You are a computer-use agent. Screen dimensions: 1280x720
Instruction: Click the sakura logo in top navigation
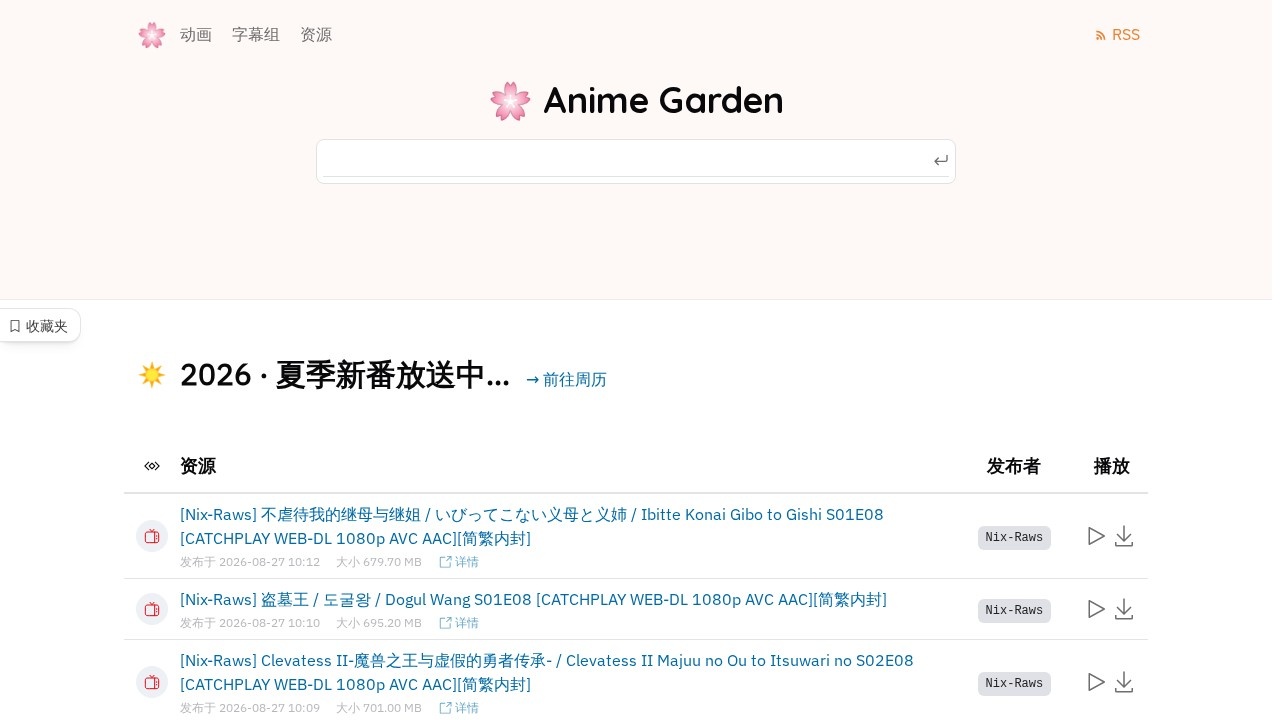click(x=151, y=35)
